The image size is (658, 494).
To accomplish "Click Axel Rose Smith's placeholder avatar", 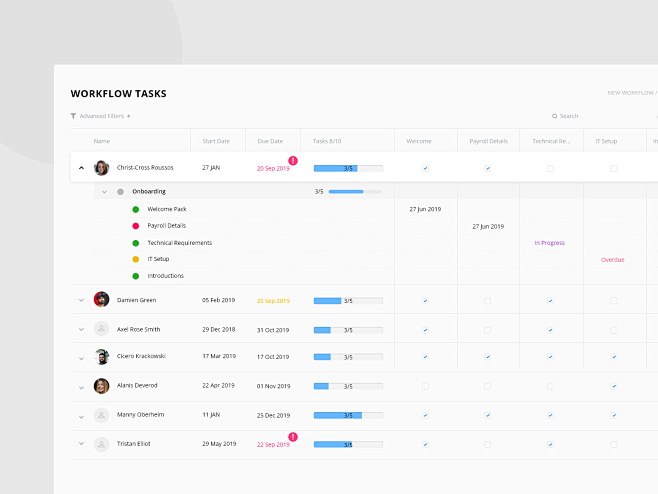I will (102, 329).
